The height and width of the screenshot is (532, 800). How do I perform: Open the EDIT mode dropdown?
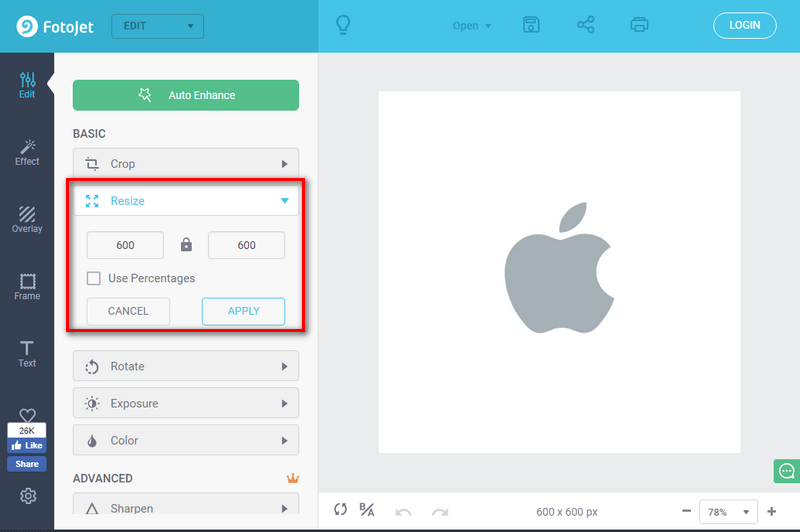pos(158,26)
